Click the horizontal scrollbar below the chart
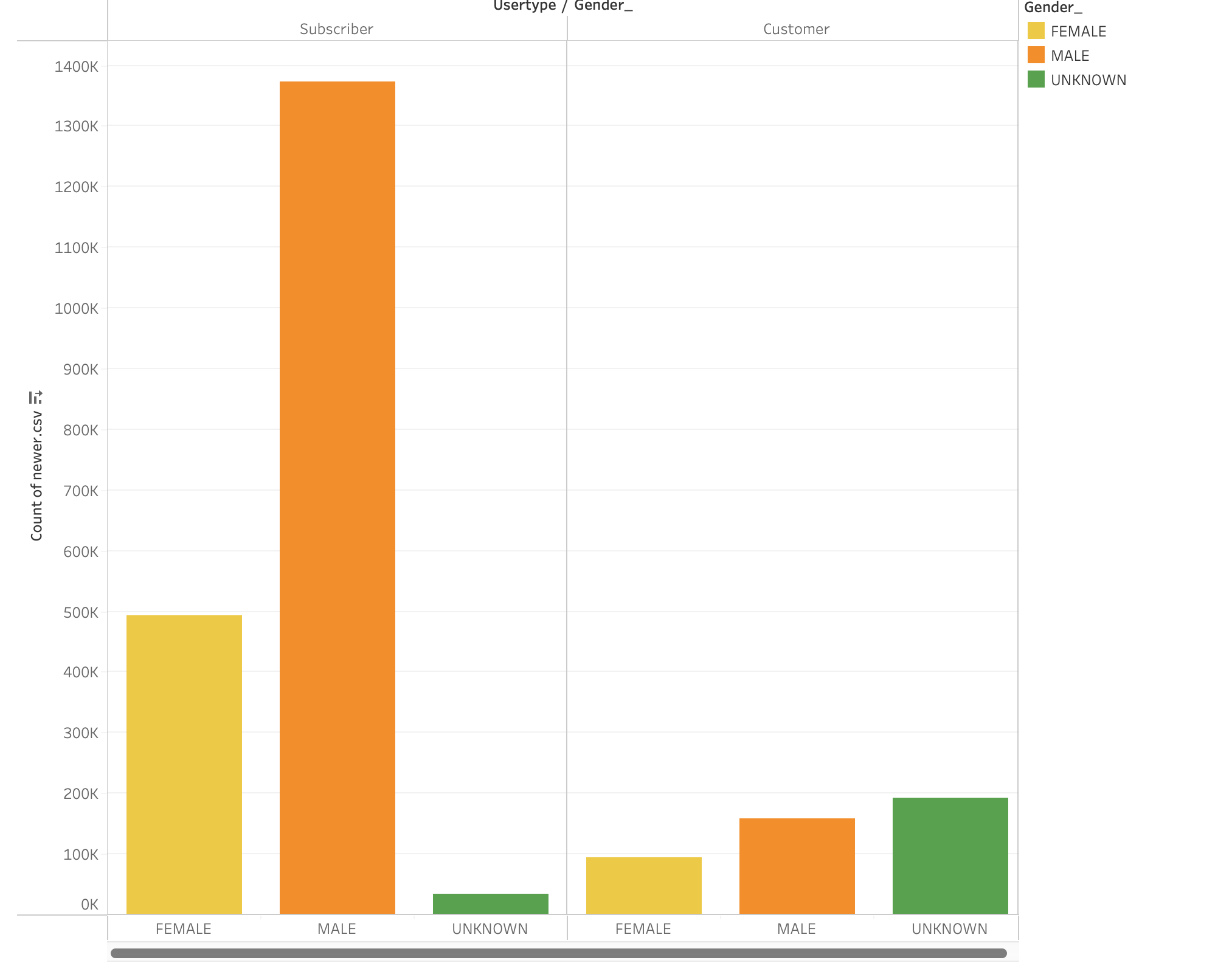Image resolution: width=1232 pixels, height=974 pixels. pyautogui.click(x=558, y=953)
